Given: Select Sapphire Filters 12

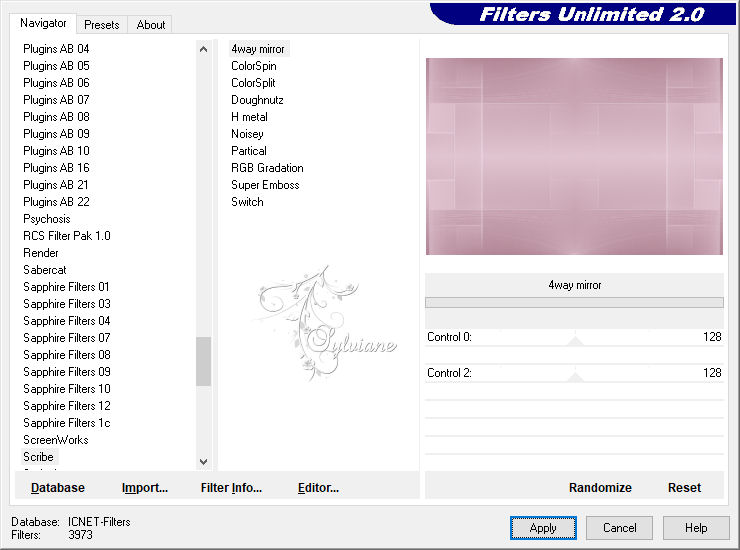Looking at the screenshot, I should (x=67, y=406).
